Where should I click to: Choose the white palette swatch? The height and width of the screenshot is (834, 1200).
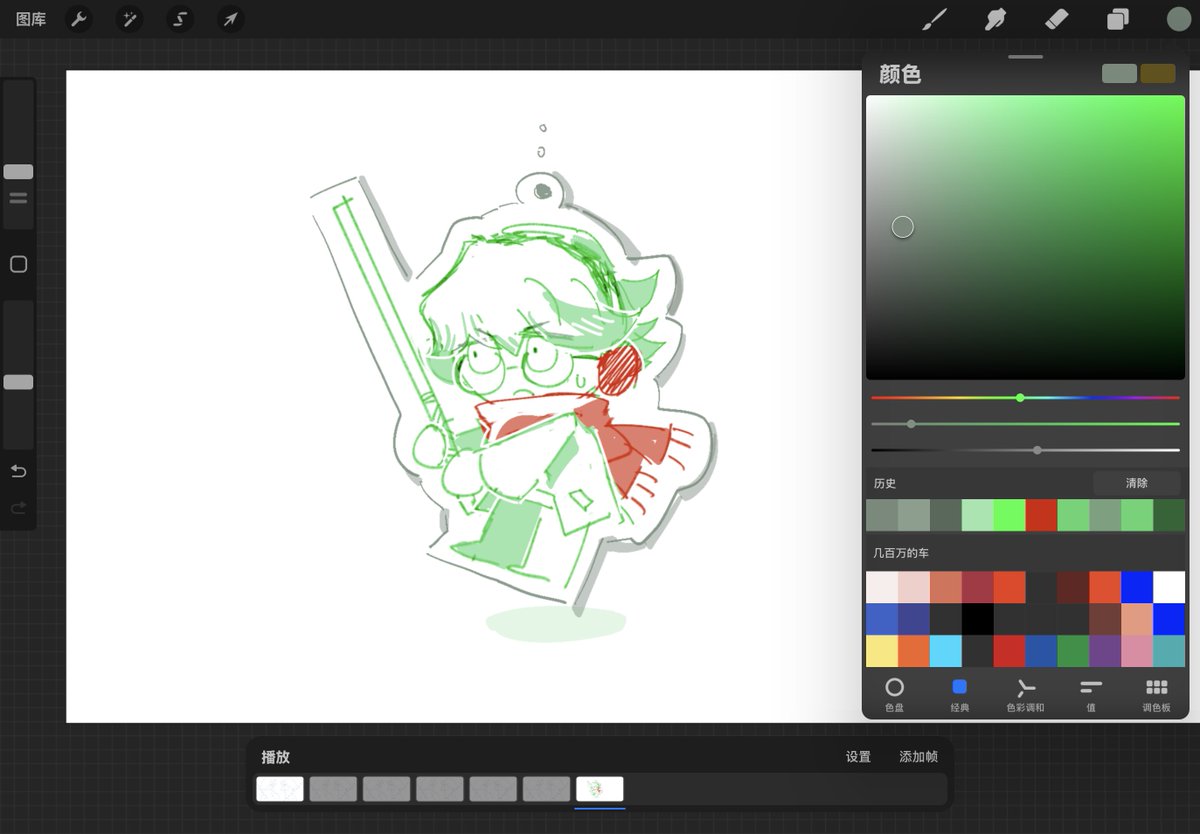[x=1169, y=587]
